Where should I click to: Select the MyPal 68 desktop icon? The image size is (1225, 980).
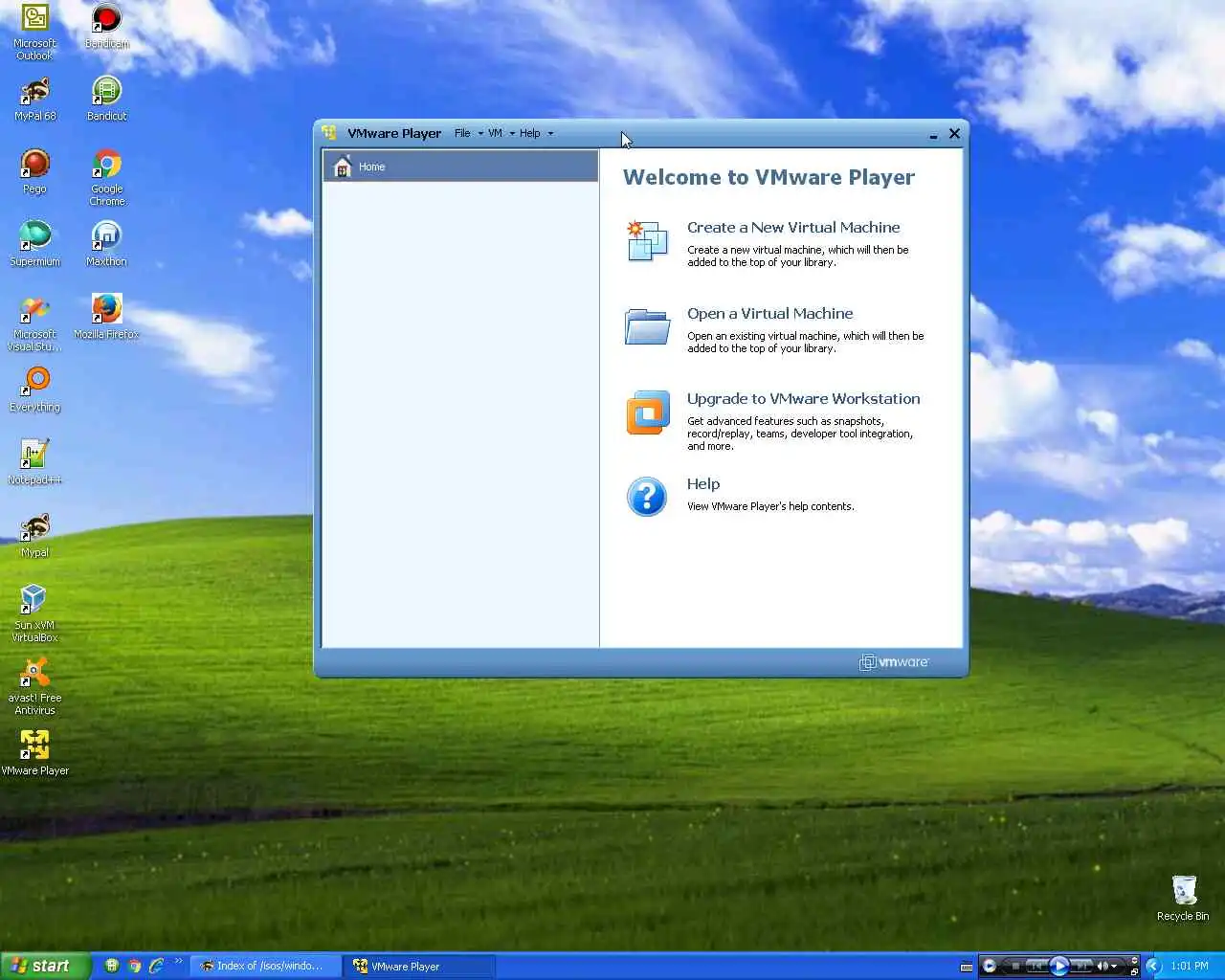pyautogui.click(x=34, y=100)
